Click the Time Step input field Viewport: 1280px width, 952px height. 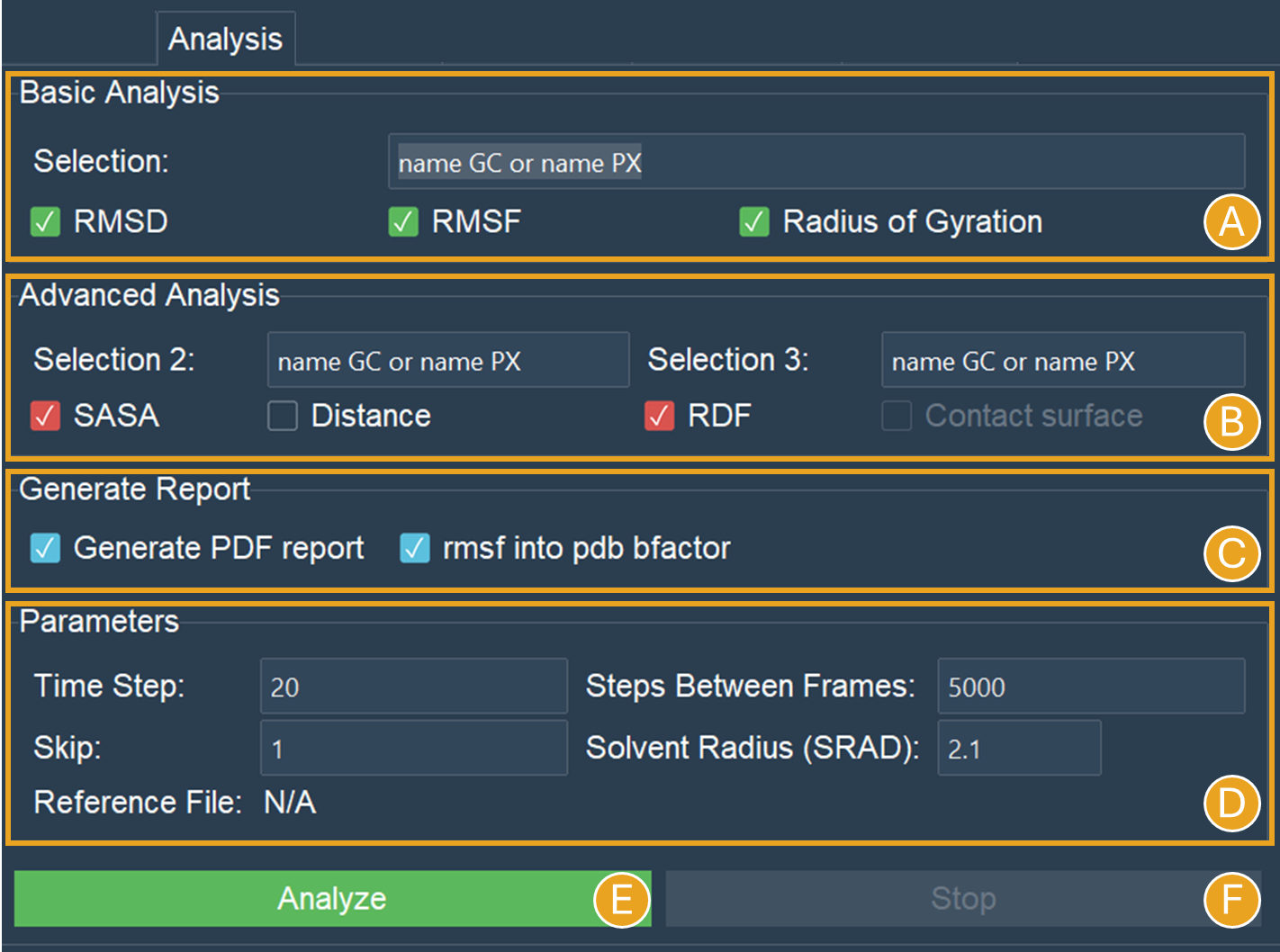point(413,687)
